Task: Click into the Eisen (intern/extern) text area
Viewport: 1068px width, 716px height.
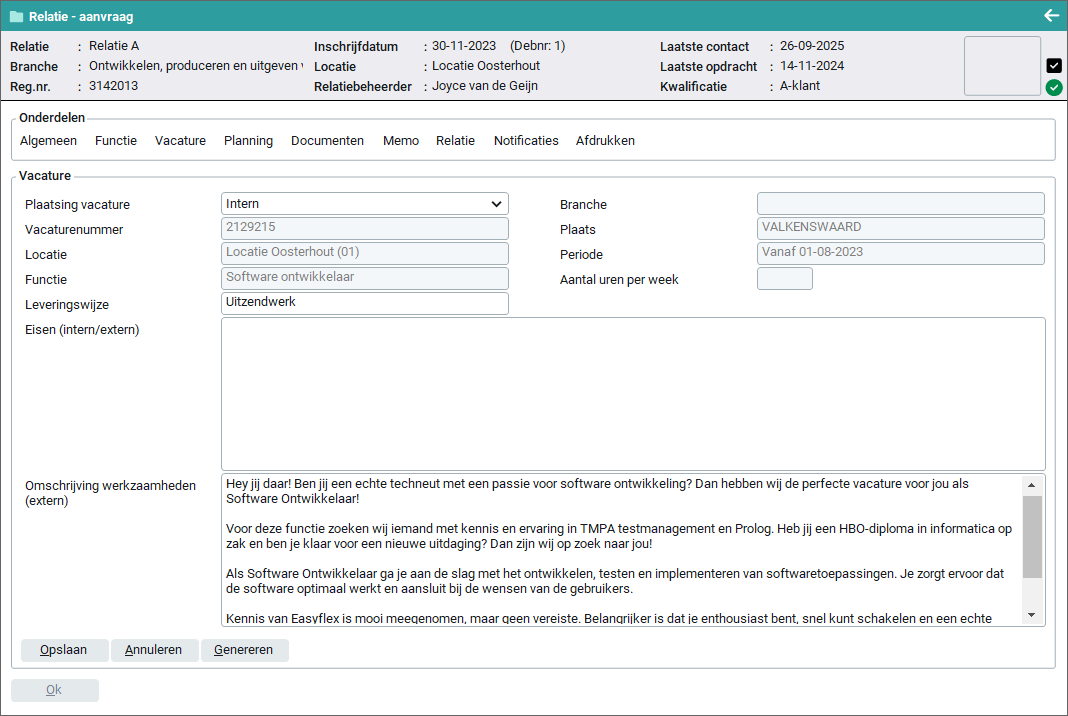Action: pyautogui.click(x=632, y=393)
